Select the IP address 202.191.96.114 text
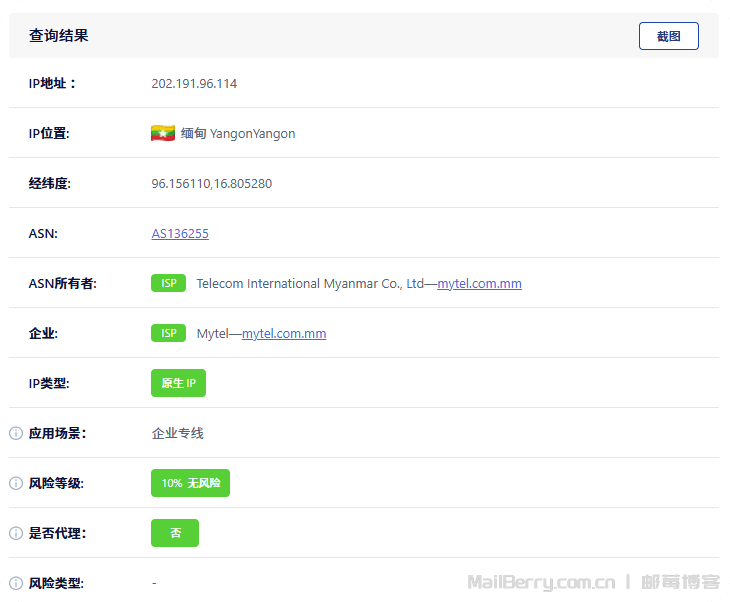730x602 pixels. pyautogui.click(x=194, y=83)
